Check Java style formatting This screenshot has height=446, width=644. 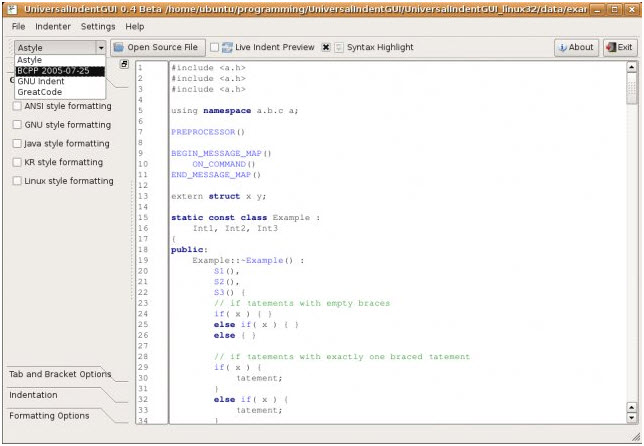17,144
